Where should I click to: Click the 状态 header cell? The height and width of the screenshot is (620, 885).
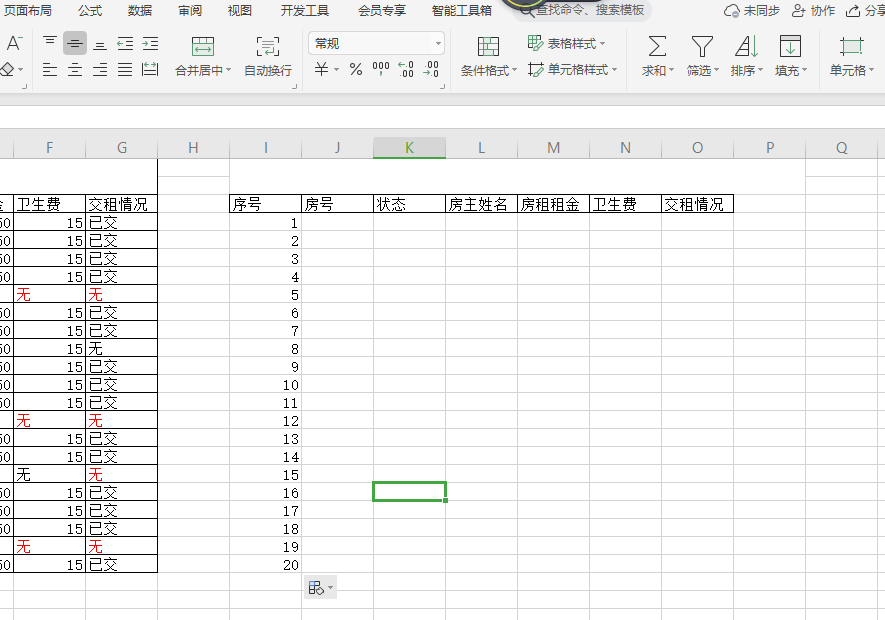click(409, 204)
